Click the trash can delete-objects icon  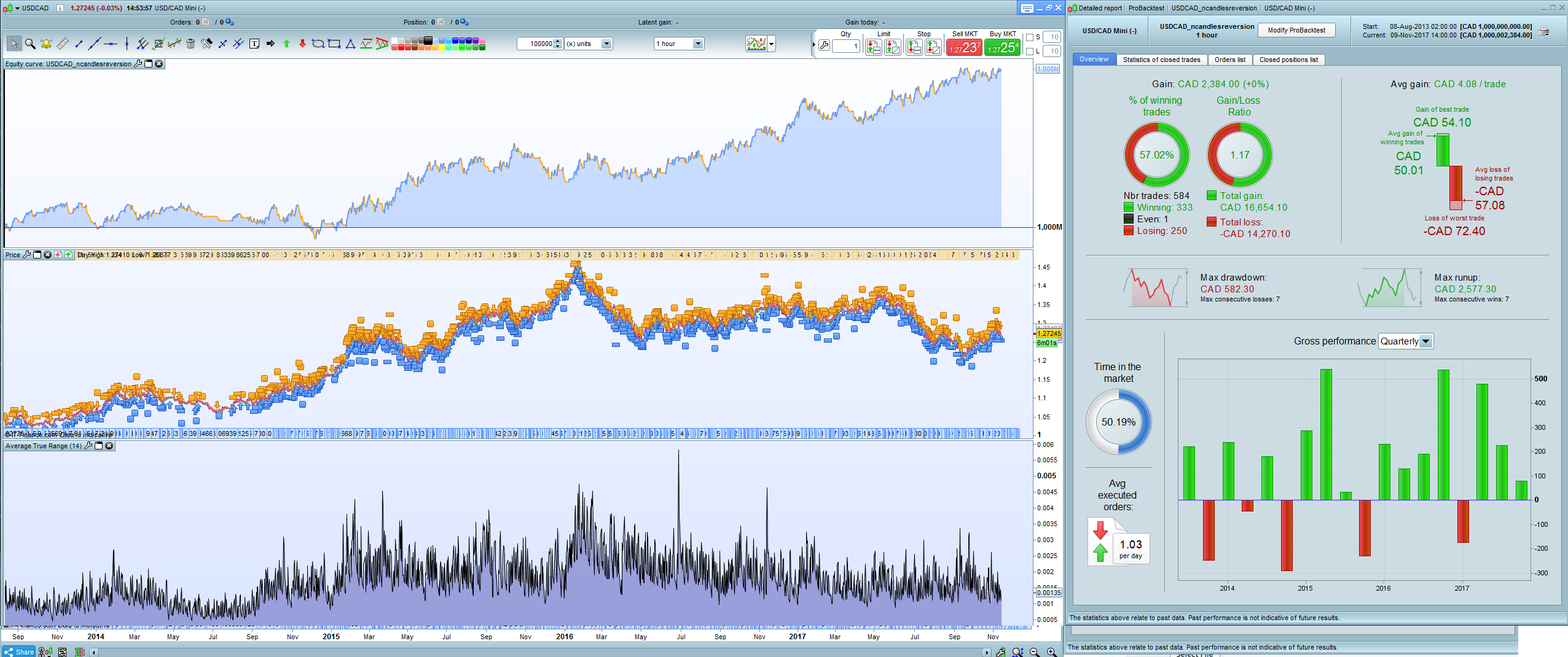(190, 44)
